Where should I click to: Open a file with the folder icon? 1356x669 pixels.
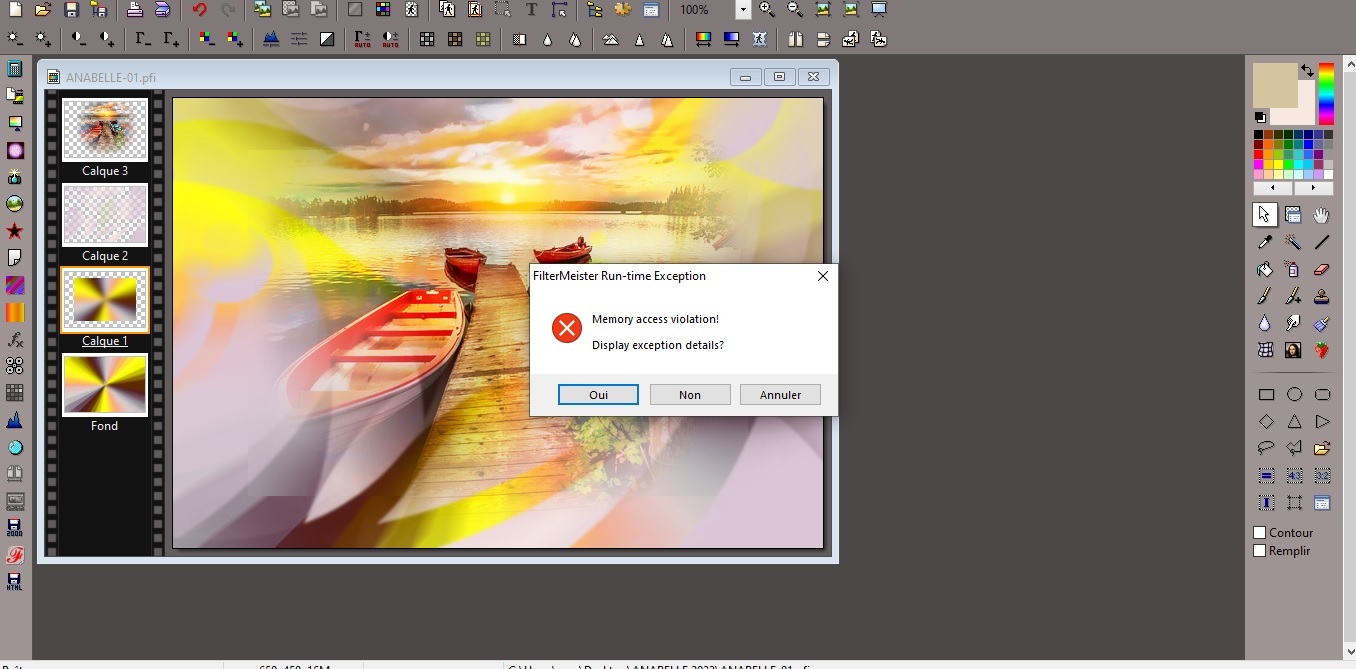click(43, 10)
